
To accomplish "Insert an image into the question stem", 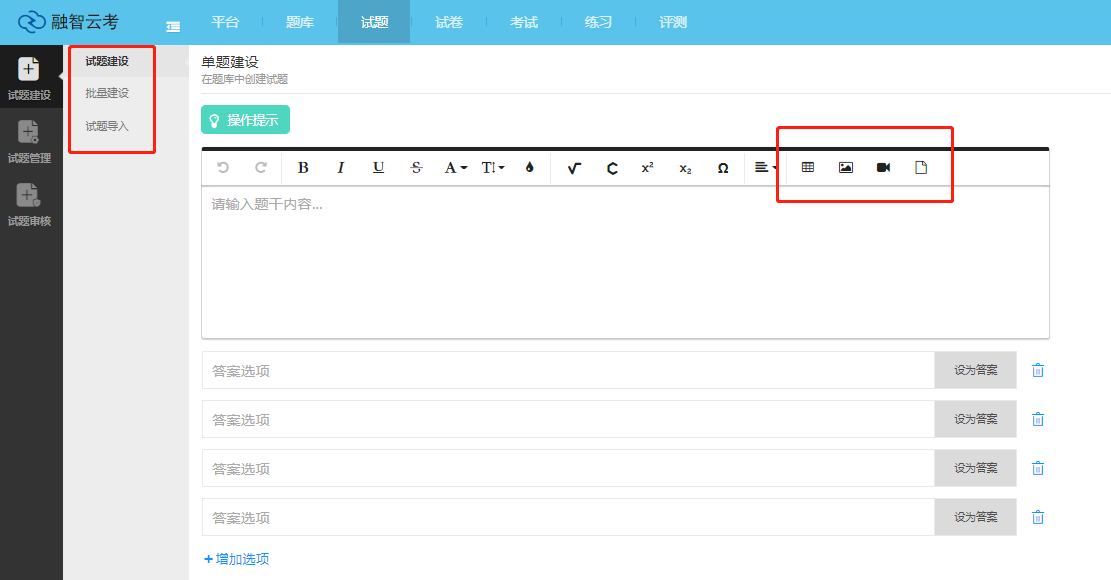I will click(x=846, y=168).
